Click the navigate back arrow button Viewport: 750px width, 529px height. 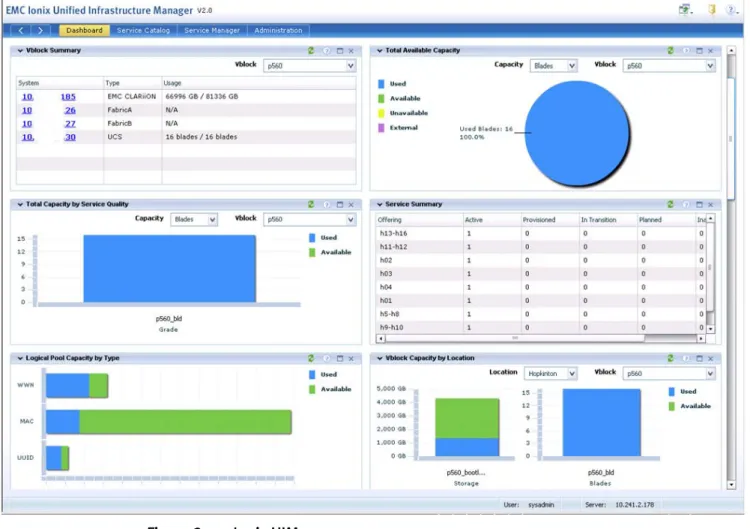(21, 30)
